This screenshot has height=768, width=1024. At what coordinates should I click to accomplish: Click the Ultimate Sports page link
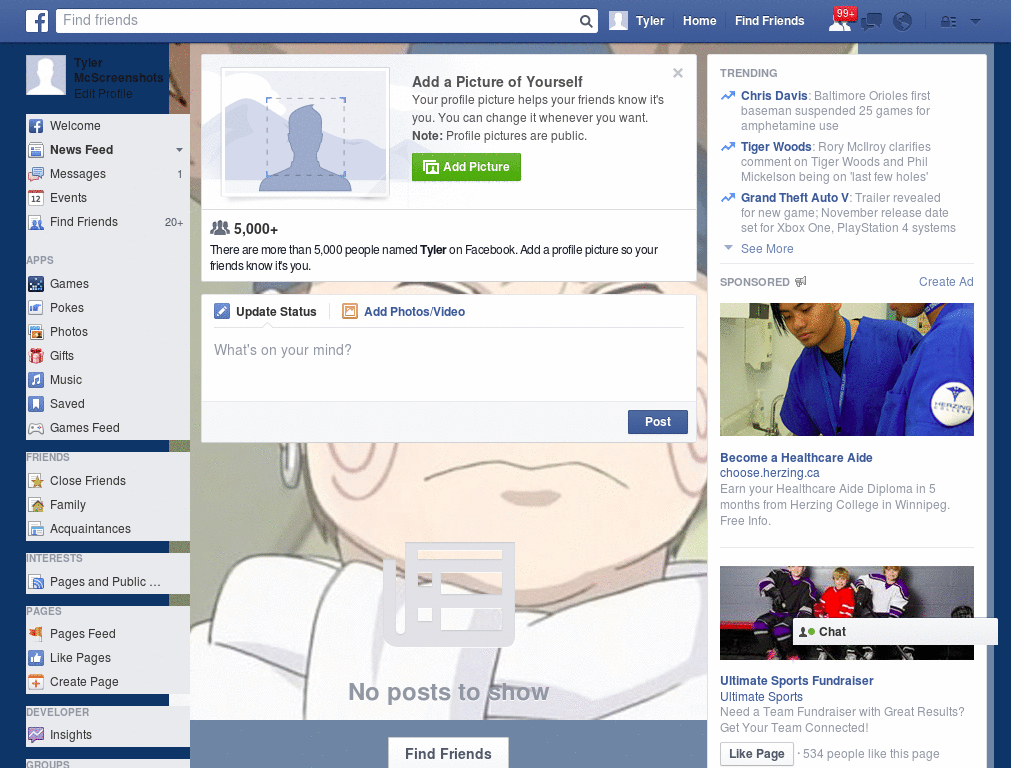[761, 697]
